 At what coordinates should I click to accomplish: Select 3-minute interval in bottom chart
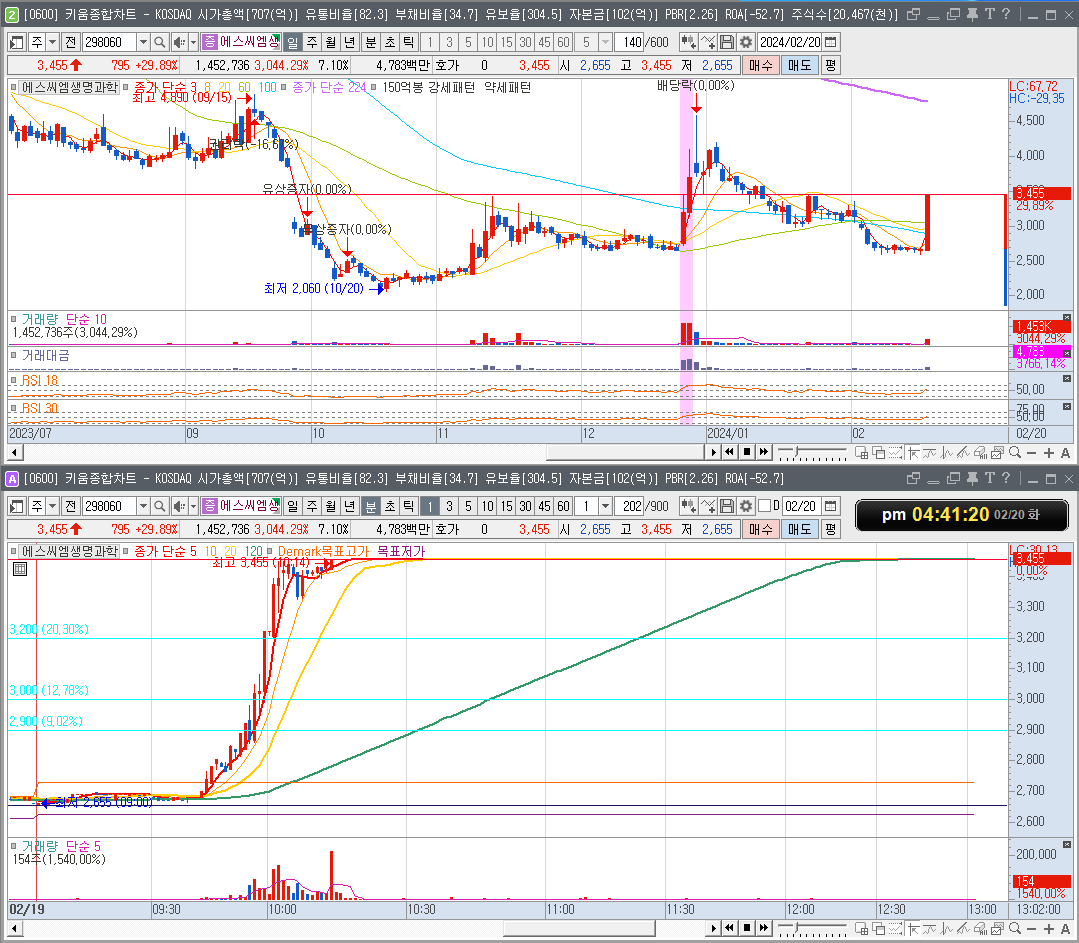pos(449,507)
